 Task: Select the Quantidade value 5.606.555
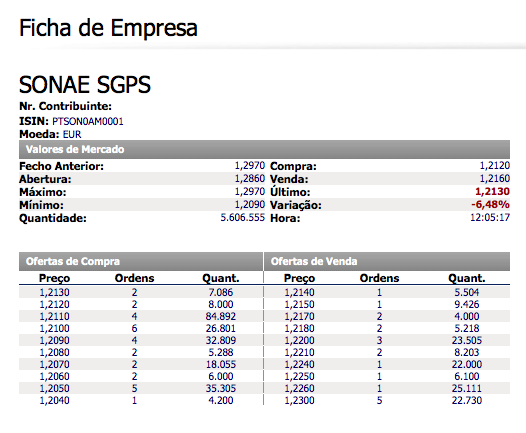point(243,218)
